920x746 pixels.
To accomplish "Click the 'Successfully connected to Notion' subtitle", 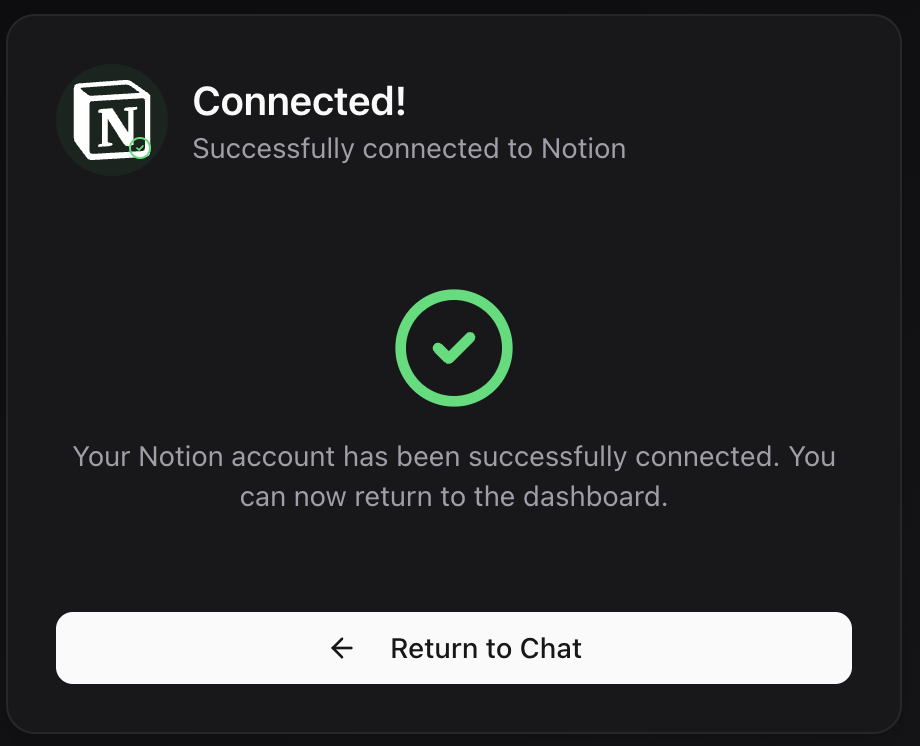I will coord(408,148).
